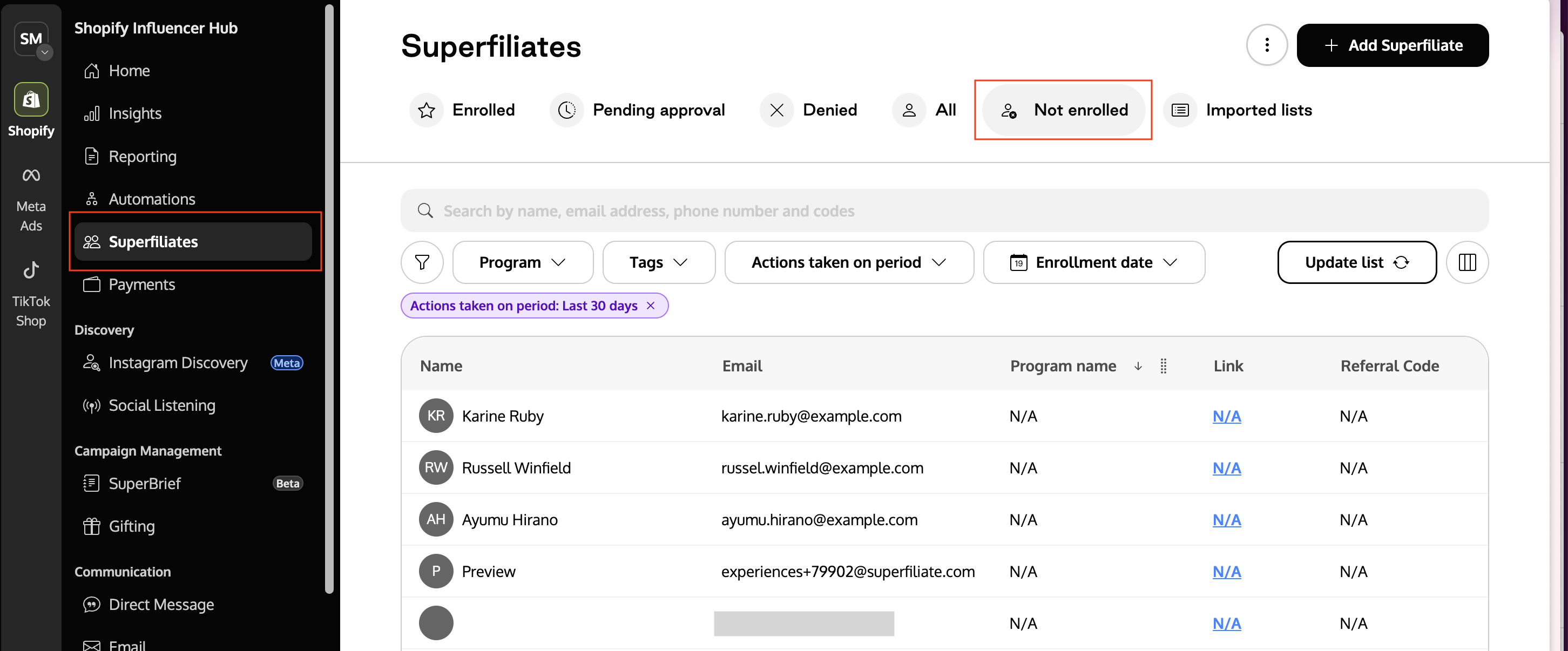Click Ayumu Hirano's AH avatar

(x=436, y=519)
